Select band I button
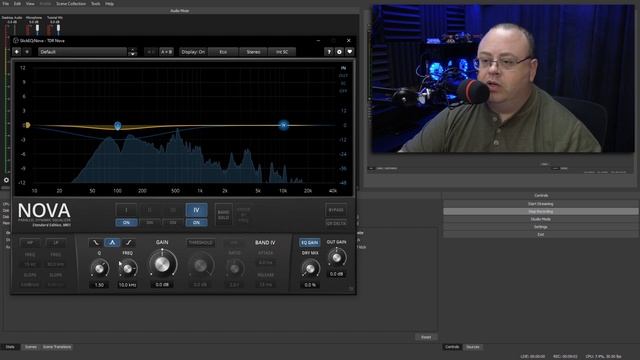Image resolution: width=640 pixels, height=360 pixels. pyautogui.click(x=126, y=210)
